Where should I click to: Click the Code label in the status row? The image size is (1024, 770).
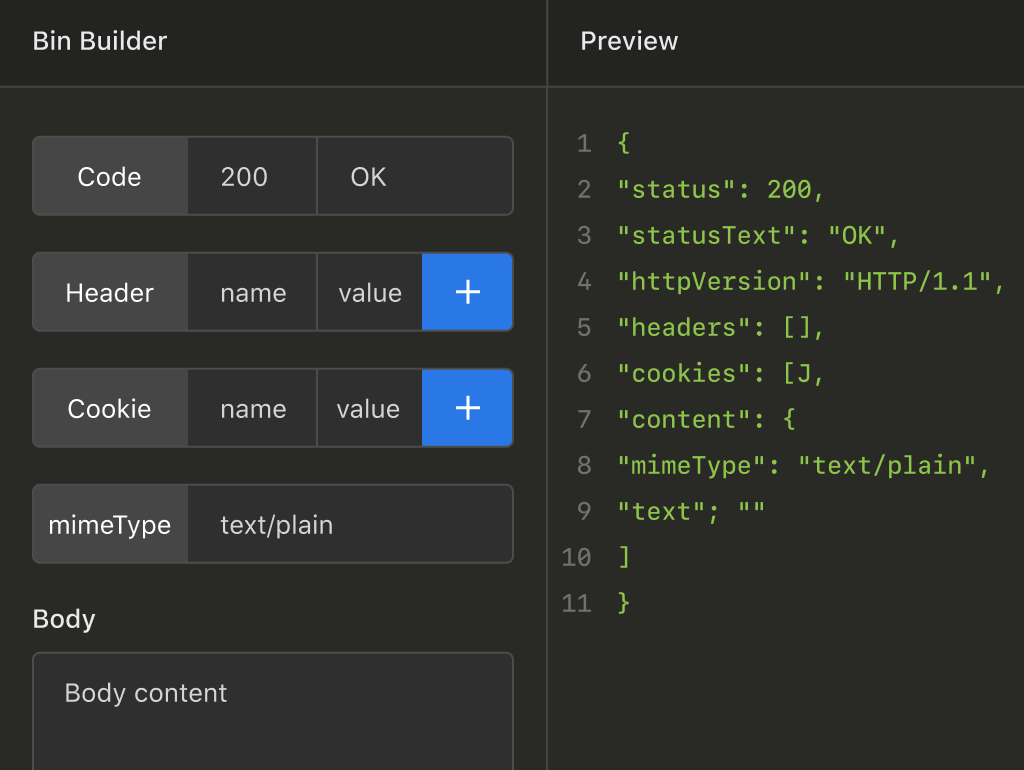point(110,177)
